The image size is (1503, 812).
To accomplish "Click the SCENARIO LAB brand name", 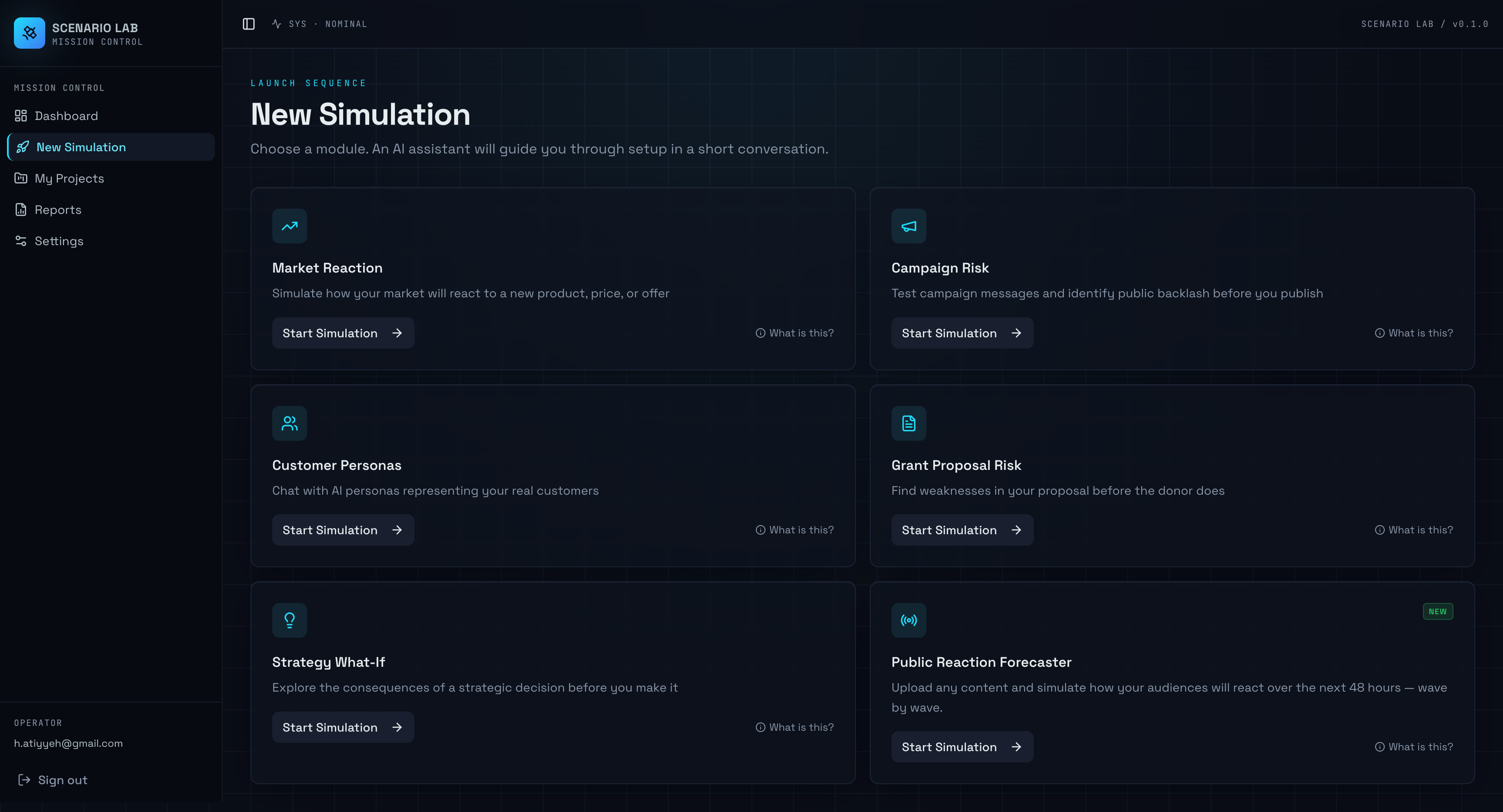I will pos(95,27).
